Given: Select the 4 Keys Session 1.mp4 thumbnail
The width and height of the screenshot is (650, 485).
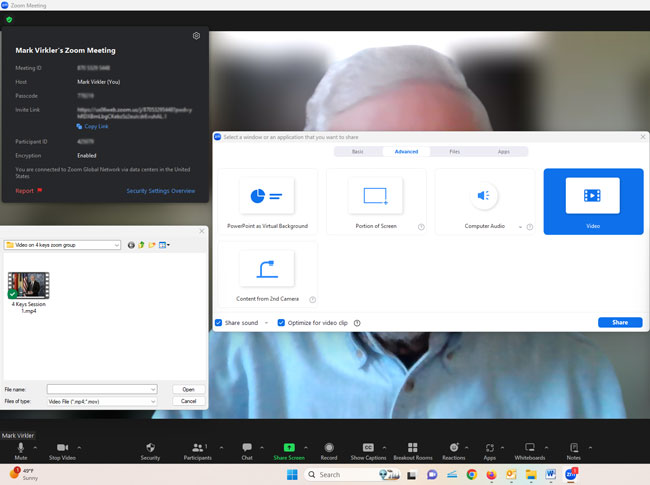Looking at the screenshot, I should [x=29, y=286].
